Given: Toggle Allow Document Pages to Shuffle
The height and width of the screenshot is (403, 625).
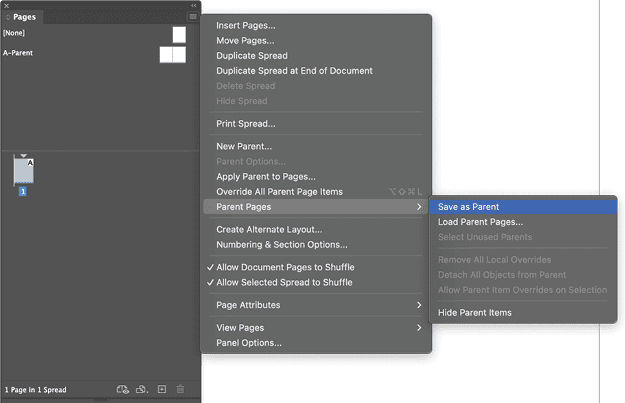Looking at the screenshot, I should [x=285, y=268].
